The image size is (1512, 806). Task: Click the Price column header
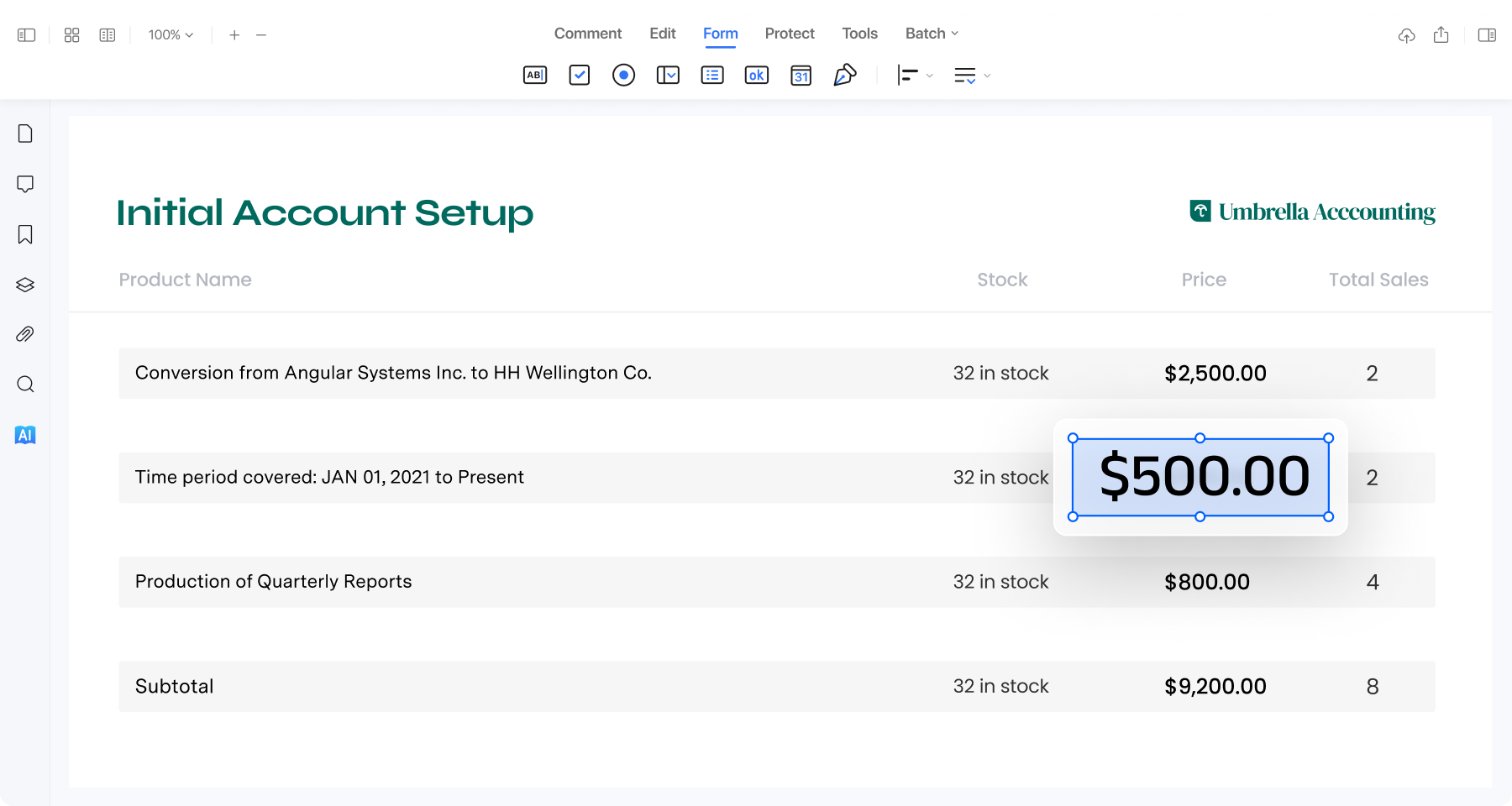tap(1204, 280)
